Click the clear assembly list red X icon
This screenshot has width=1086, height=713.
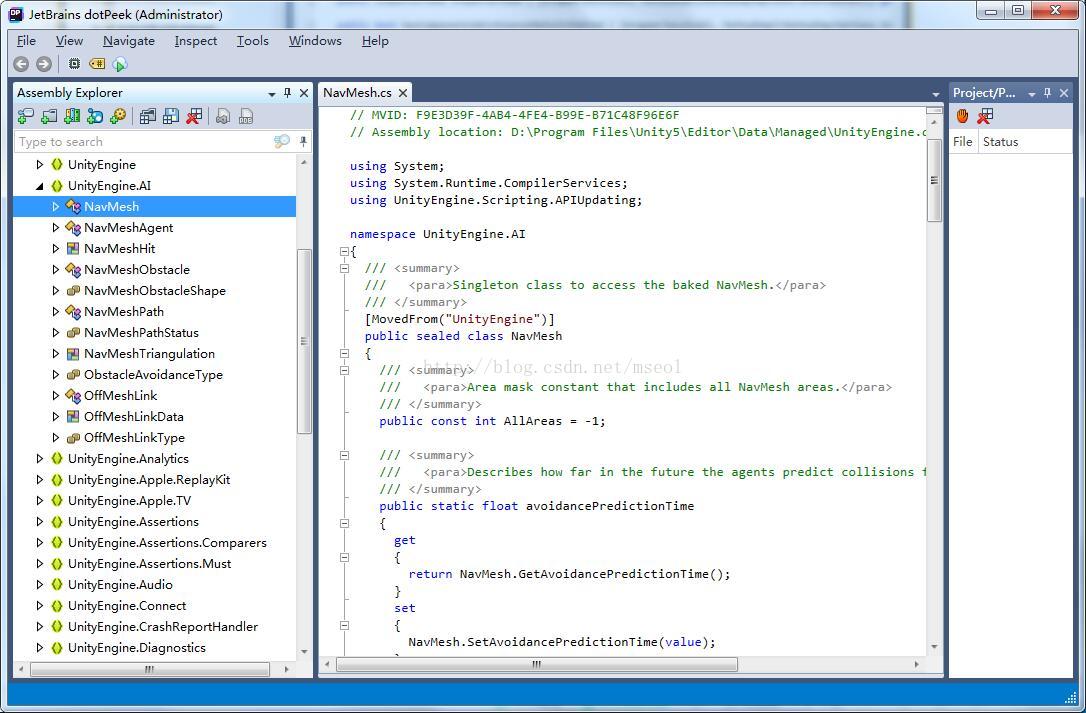pyautogui.click(x=194, y=116)
